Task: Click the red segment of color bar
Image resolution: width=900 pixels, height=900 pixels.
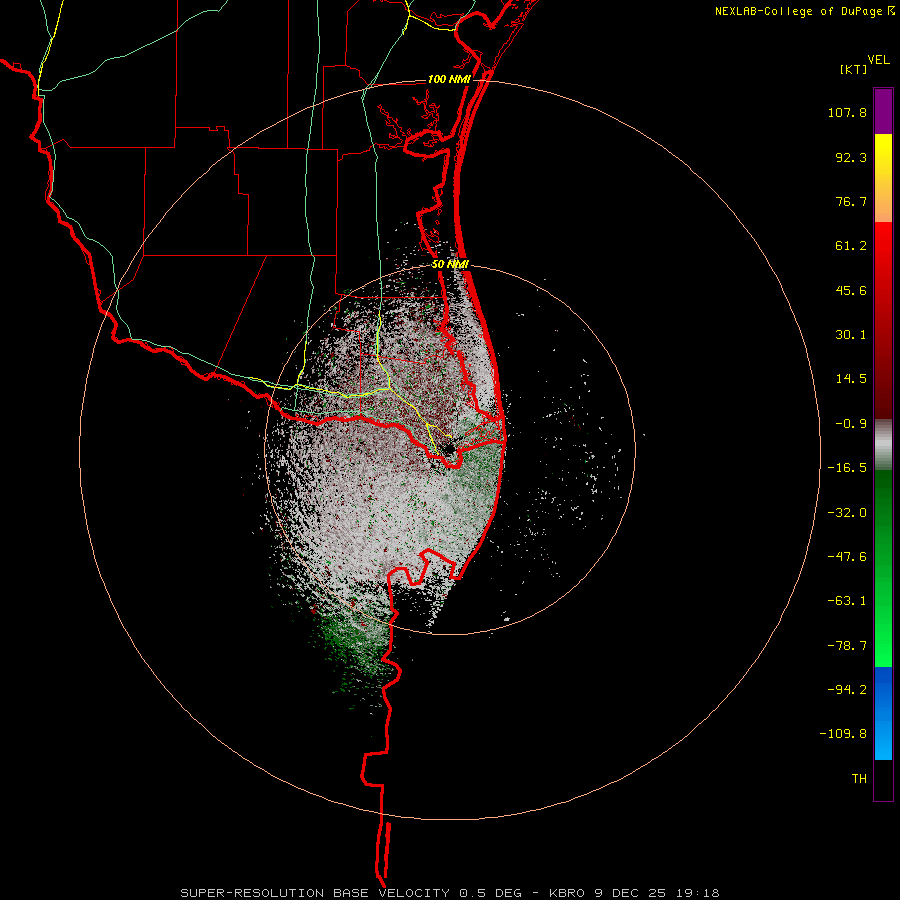Action: pyautogui.click(x=883, y=320)
